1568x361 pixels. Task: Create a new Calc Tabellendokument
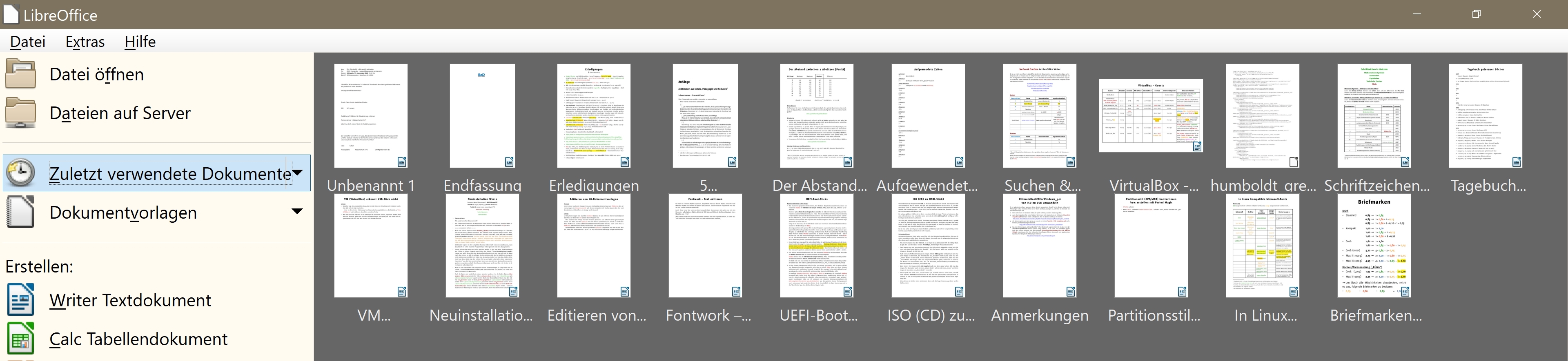click(138, 339)
